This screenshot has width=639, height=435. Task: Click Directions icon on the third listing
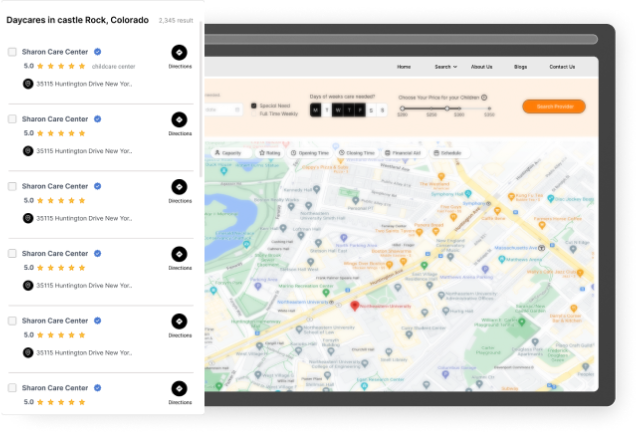(x=179, y=187)
